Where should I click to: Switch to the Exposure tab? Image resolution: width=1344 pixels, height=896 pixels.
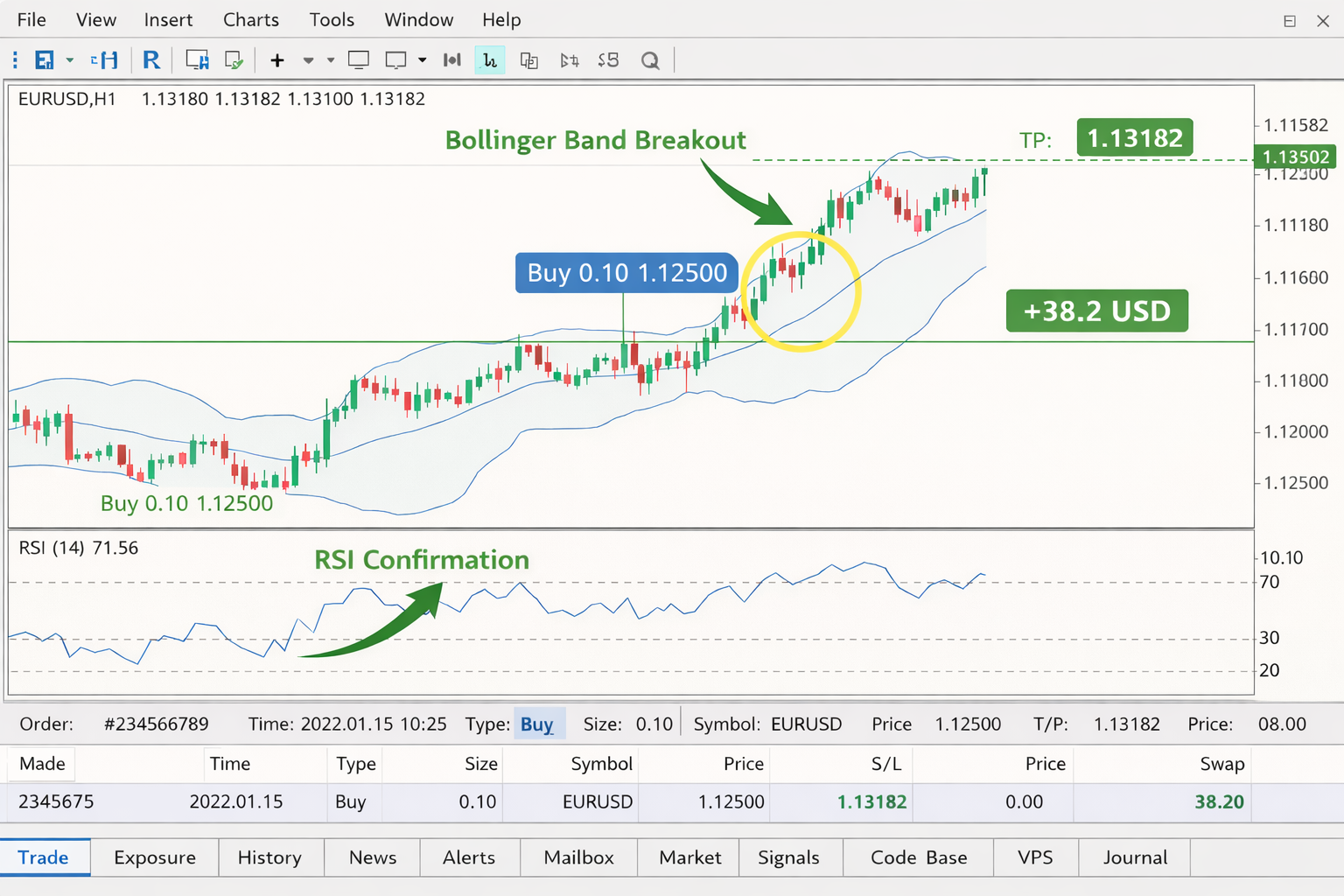point(155,857)
